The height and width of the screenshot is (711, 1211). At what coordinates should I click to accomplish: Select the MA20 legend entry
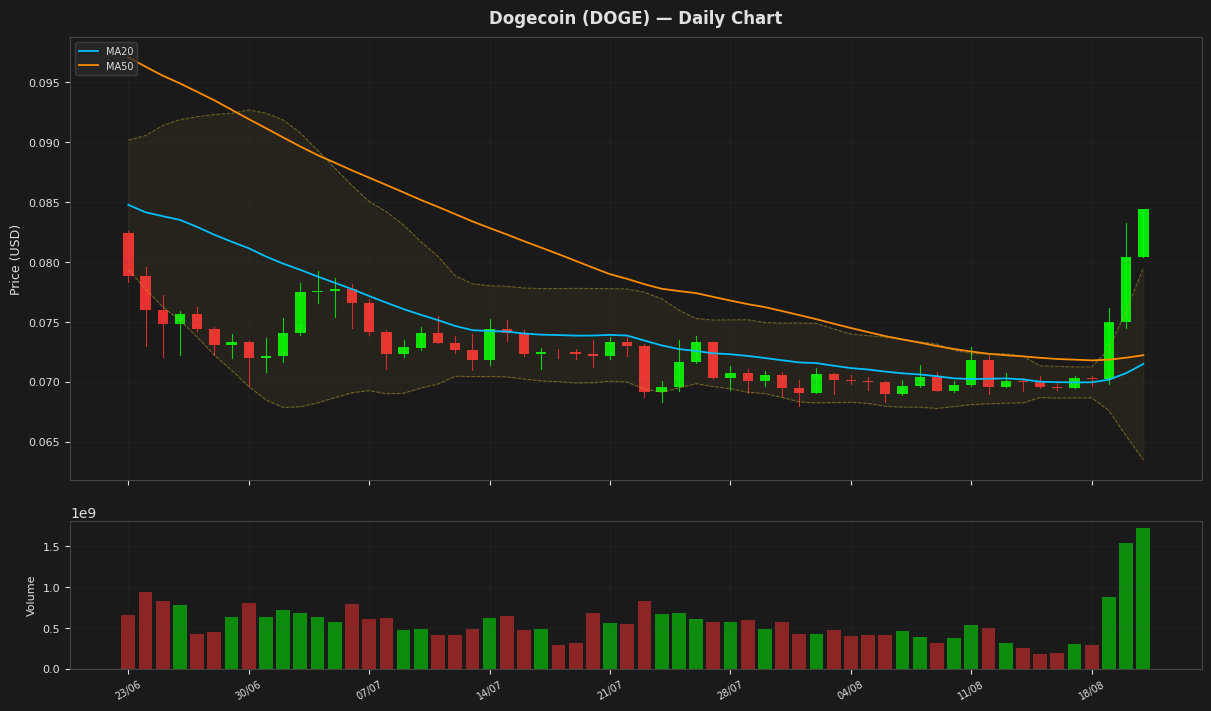(x=106, y=51)
